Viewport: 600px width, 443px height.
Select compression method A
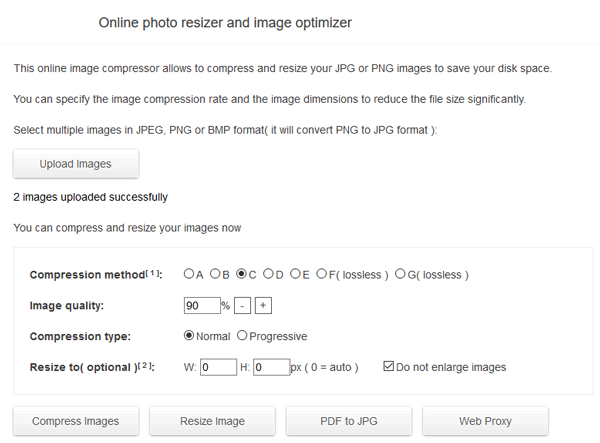[x=189, y=274]
